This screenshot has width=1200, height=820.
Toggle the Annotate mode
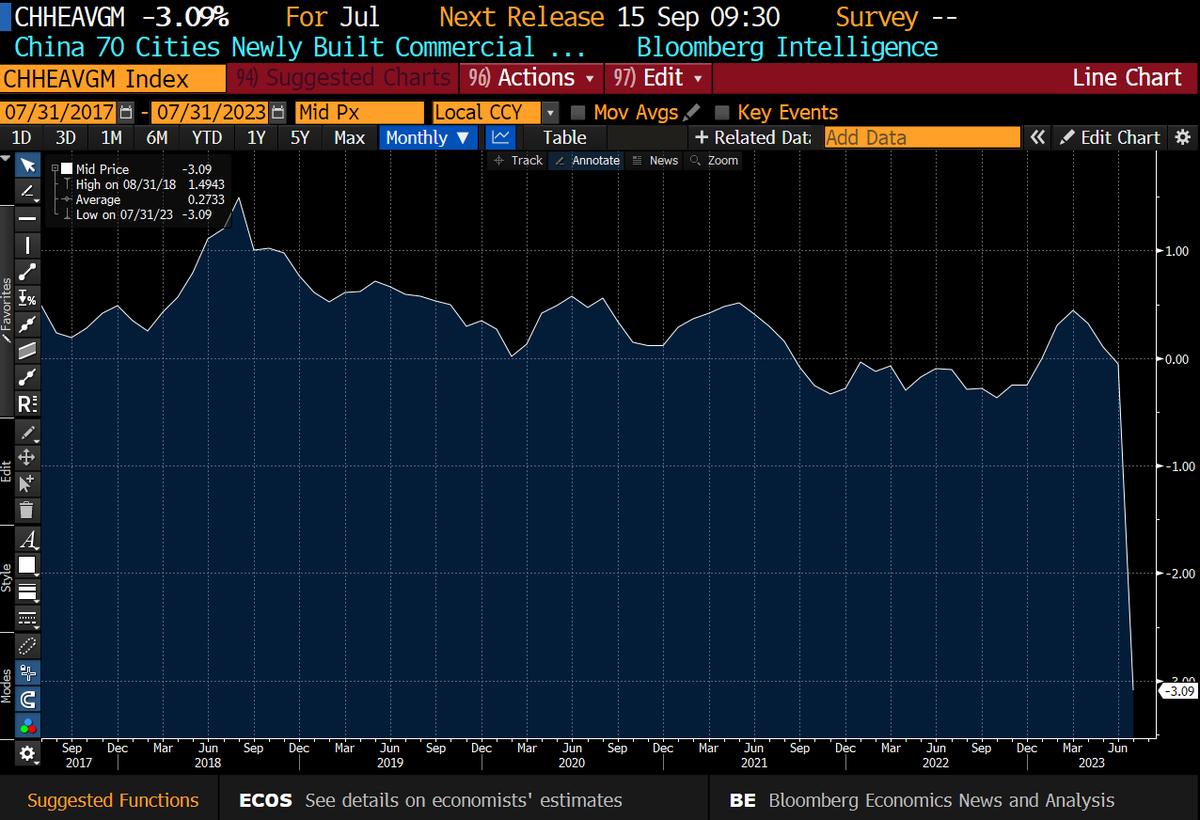point(587,160)
